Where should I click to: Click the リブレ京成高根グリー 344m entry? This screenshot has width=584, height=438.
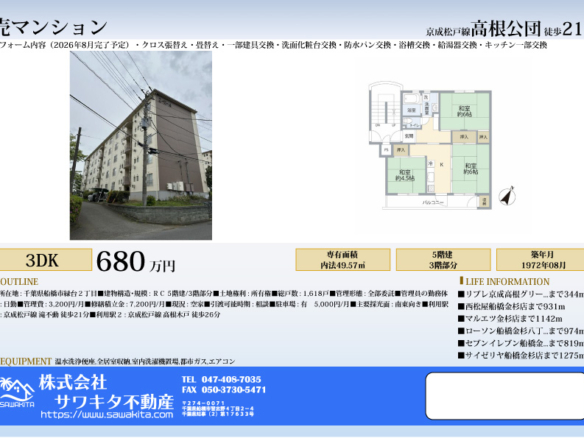[x=521, y=294]
